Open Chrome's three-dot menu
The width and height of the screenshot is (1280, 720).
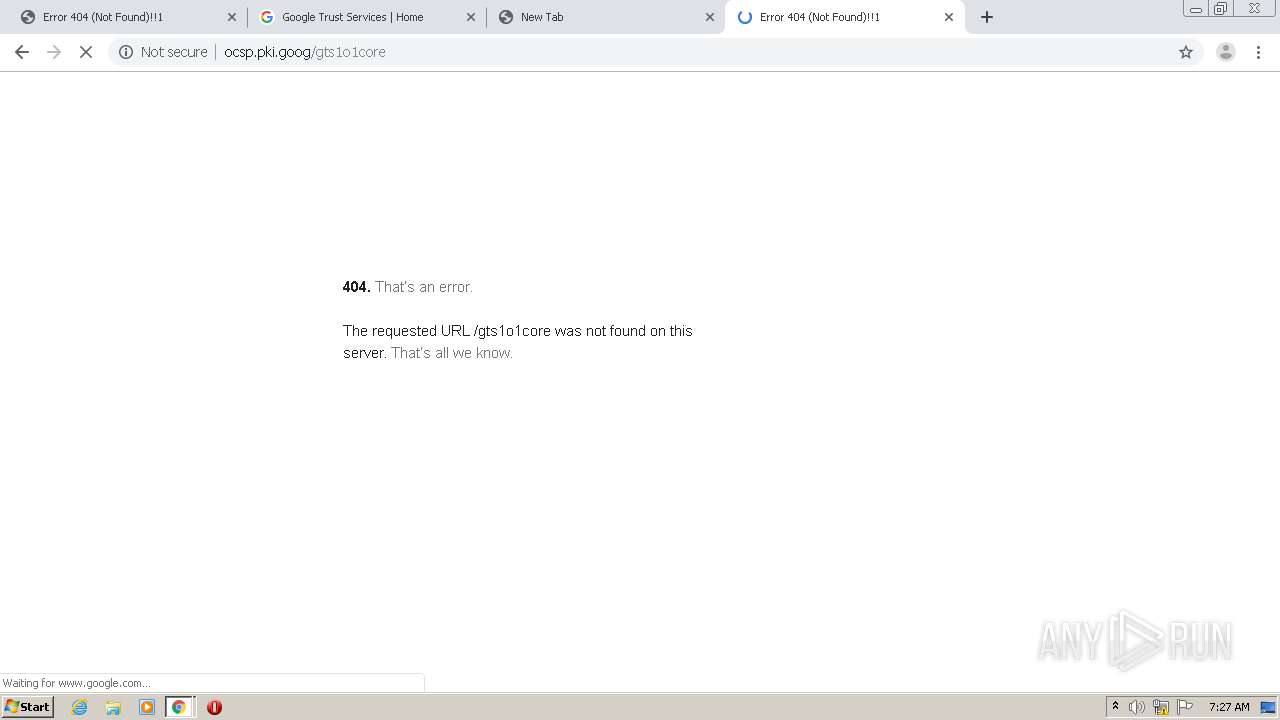pyautogui.click(x=1258, y=52)
